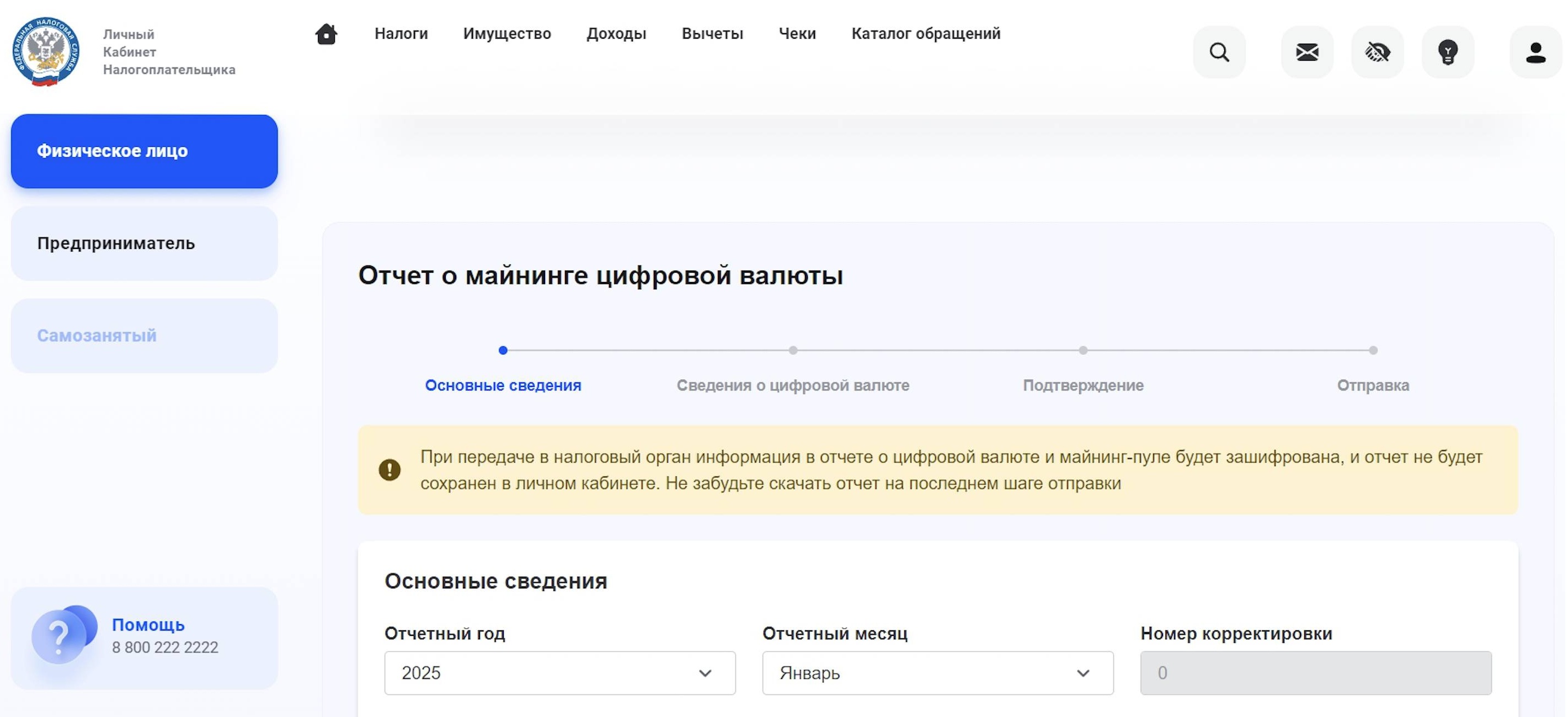Image resolution: width=1568 pixels, height=717 pixels.
Task: Click the accessibility icon in the header
Action: coord(1378,52)
